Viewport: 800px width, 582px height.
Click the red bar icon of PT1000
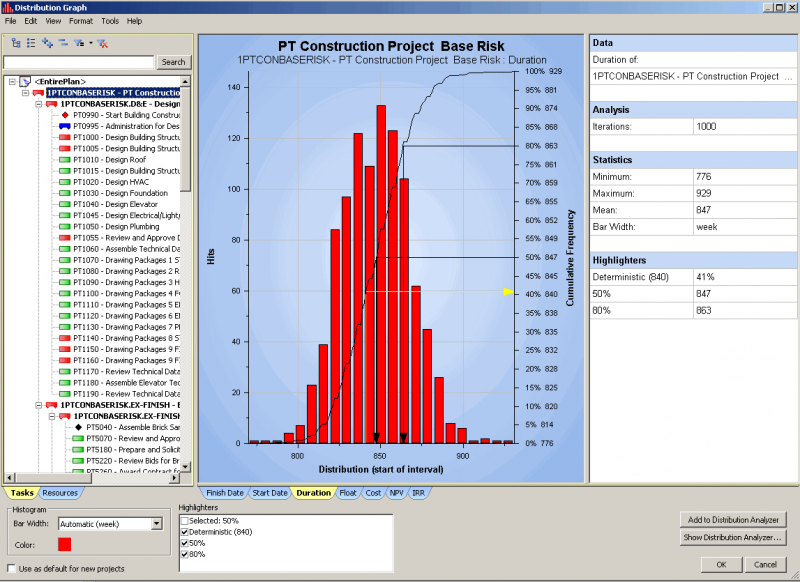[x=65, y=138]
